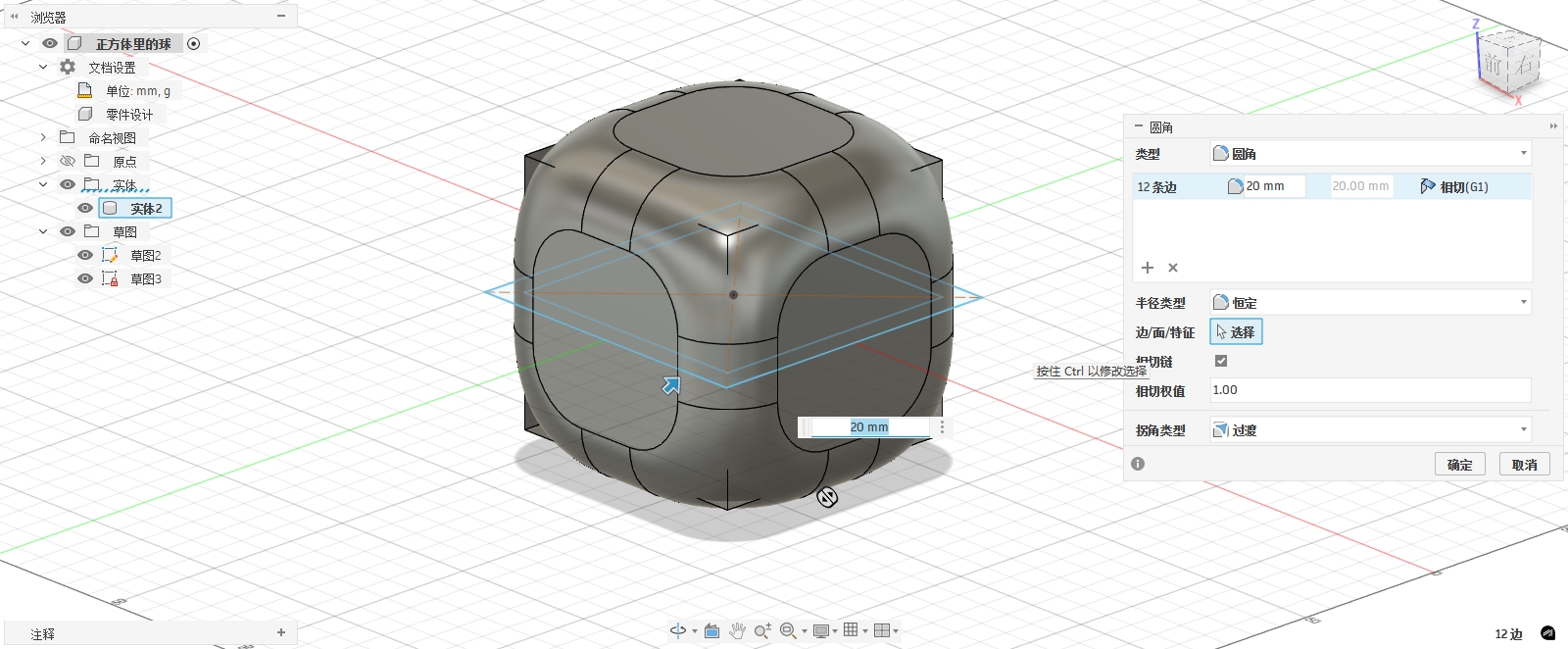Click the 命名视图 folder icon
This screenshot has height=649, width=1568.
pos(68,137)
